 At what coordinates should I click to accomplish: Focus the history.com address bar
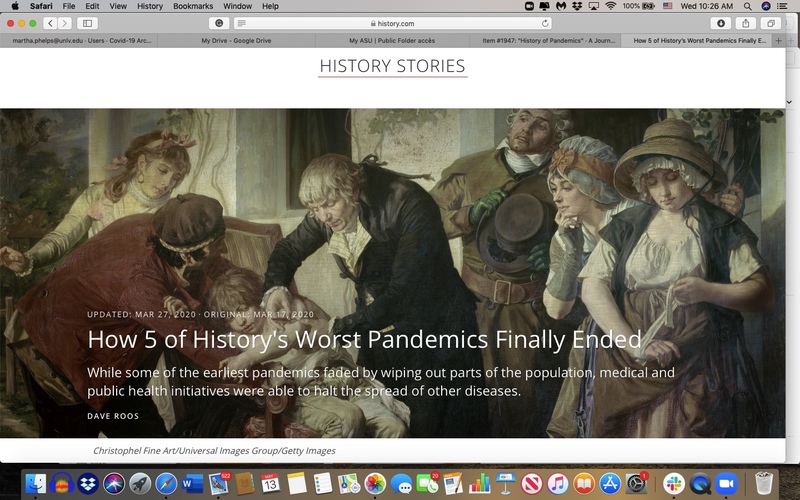coord(392,23)
